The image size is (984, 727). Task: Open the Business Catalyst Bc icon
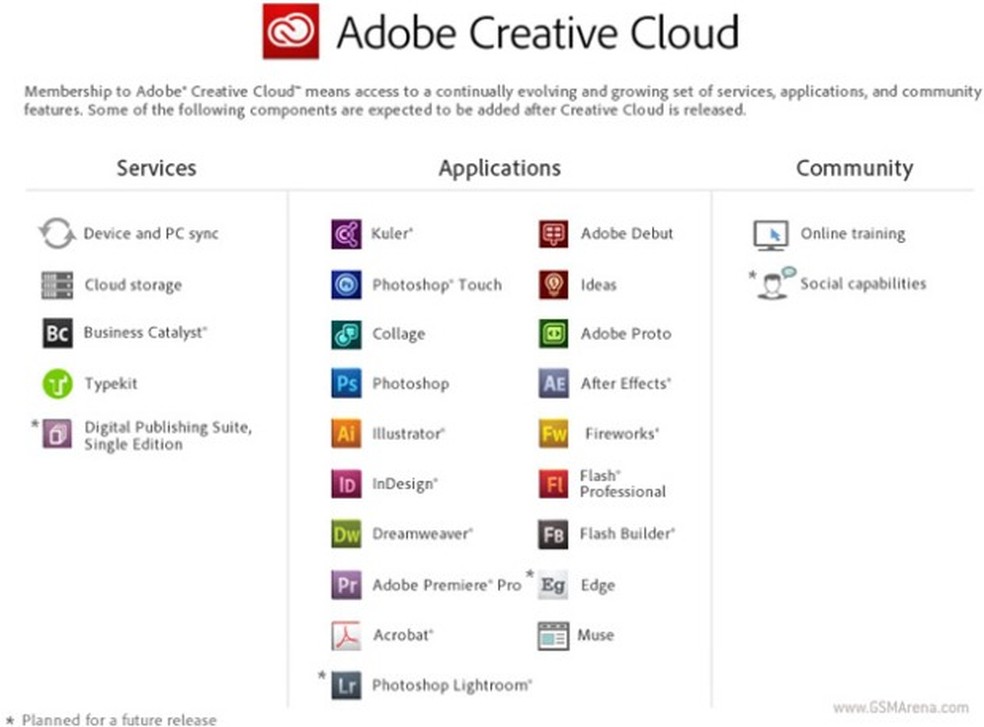pyautogui.click(x=57, y=333)
